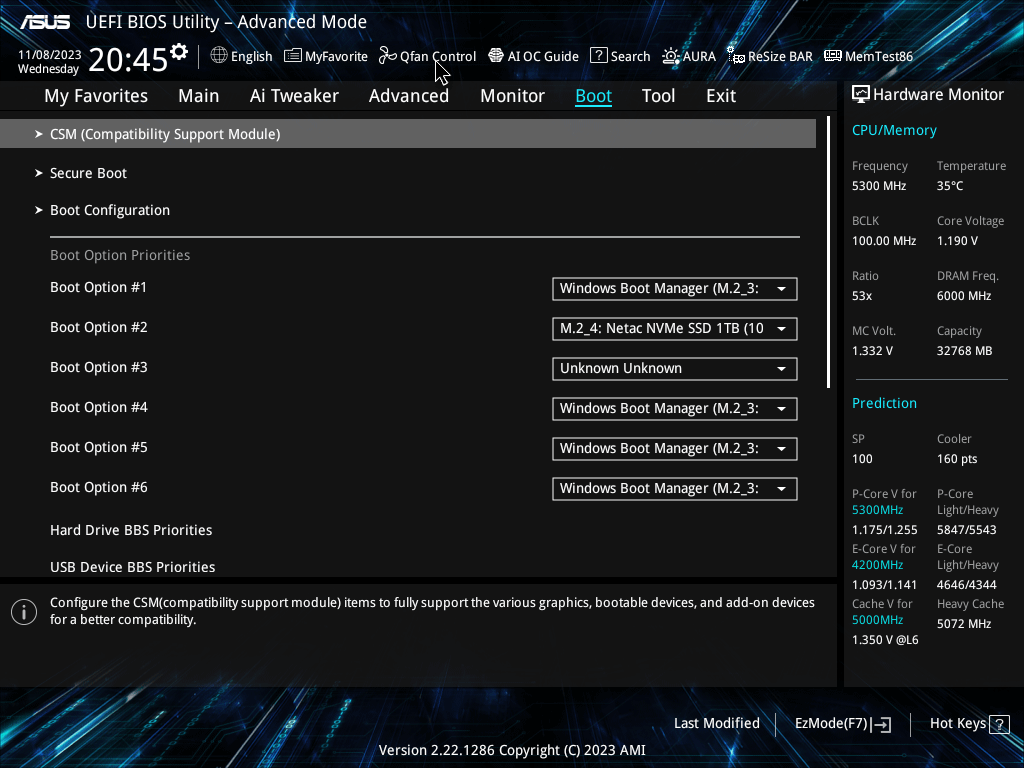Click the 6000 MHz DRAM frequency
Image resolution: width=1024 pixels, height=768 pixels.
pyautogui.click(x=964, y=296)
